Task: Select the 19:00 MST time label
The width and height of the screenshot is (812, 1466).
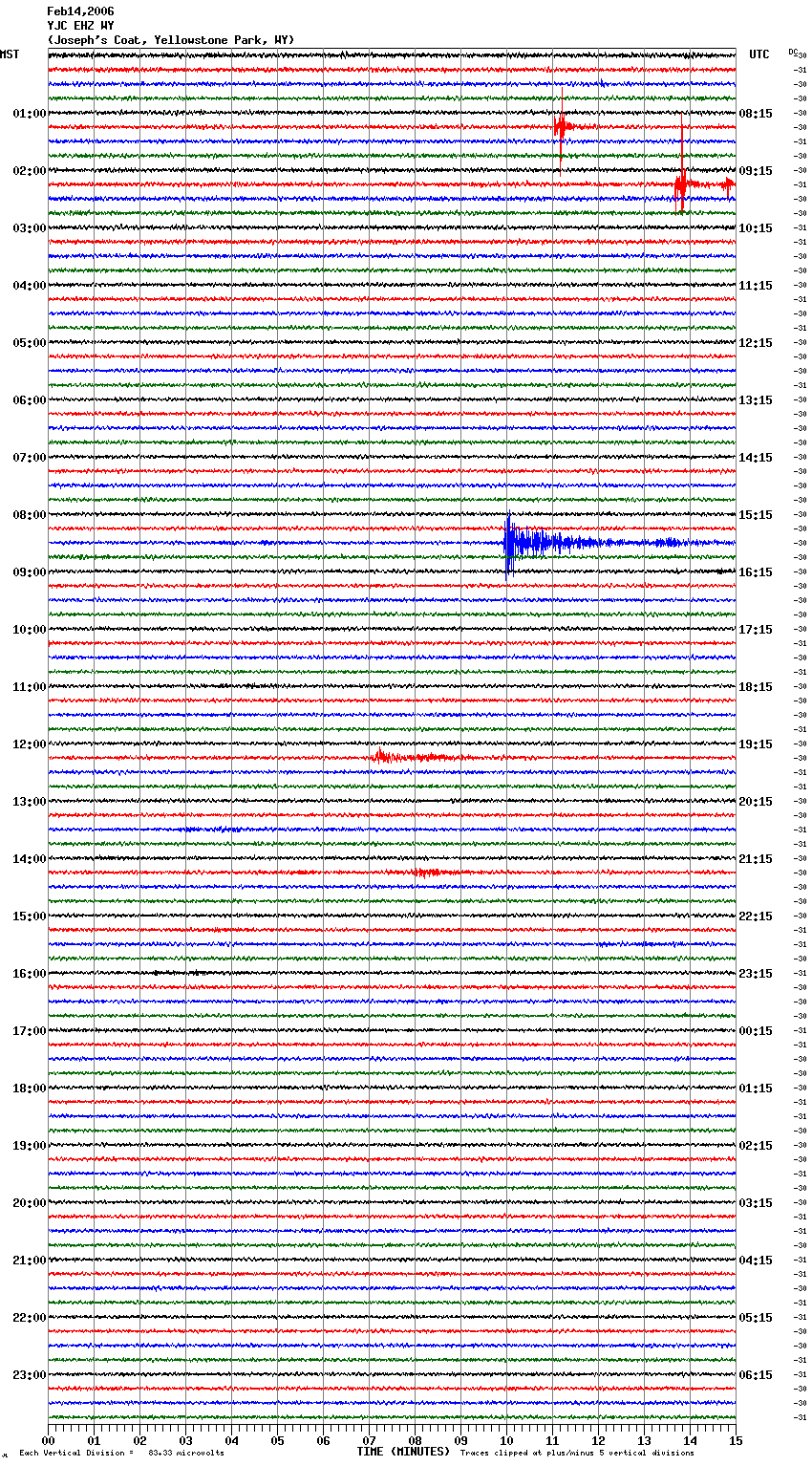Action: point(30,1146)
